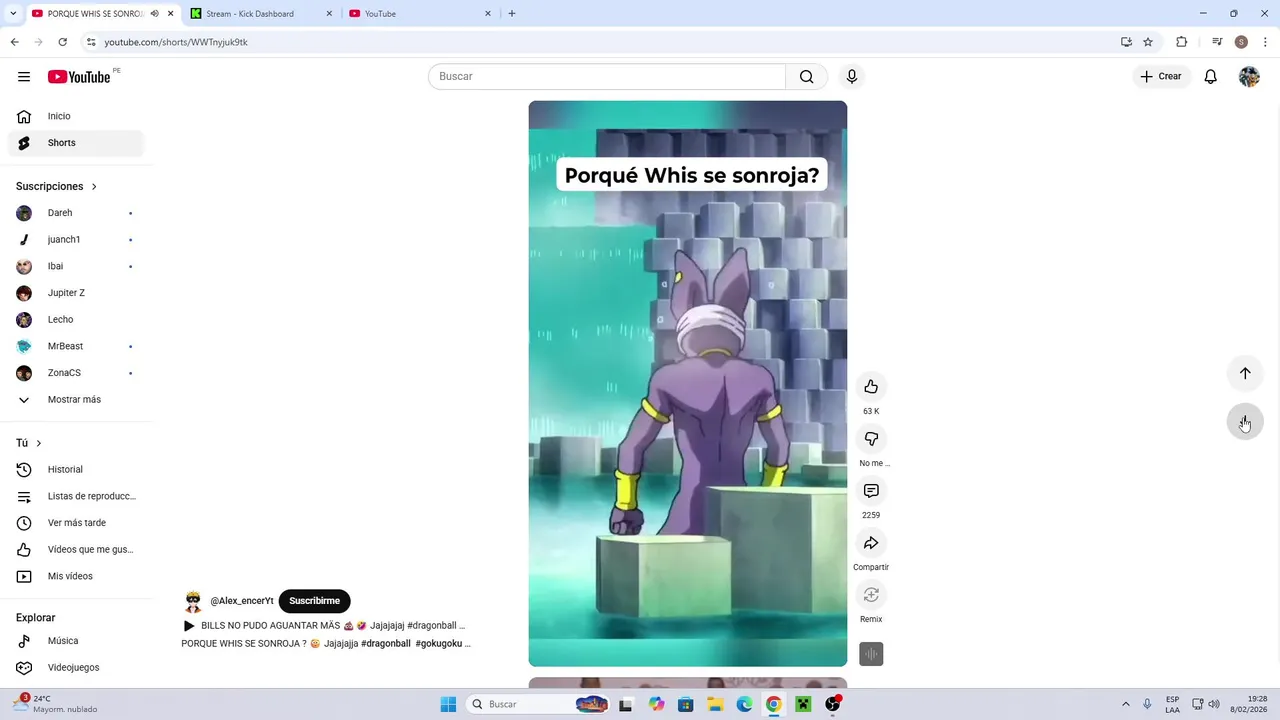The width and height of the screenshot is (1280, 720).
Task: Go back in browser history
Action: (14, 42)
